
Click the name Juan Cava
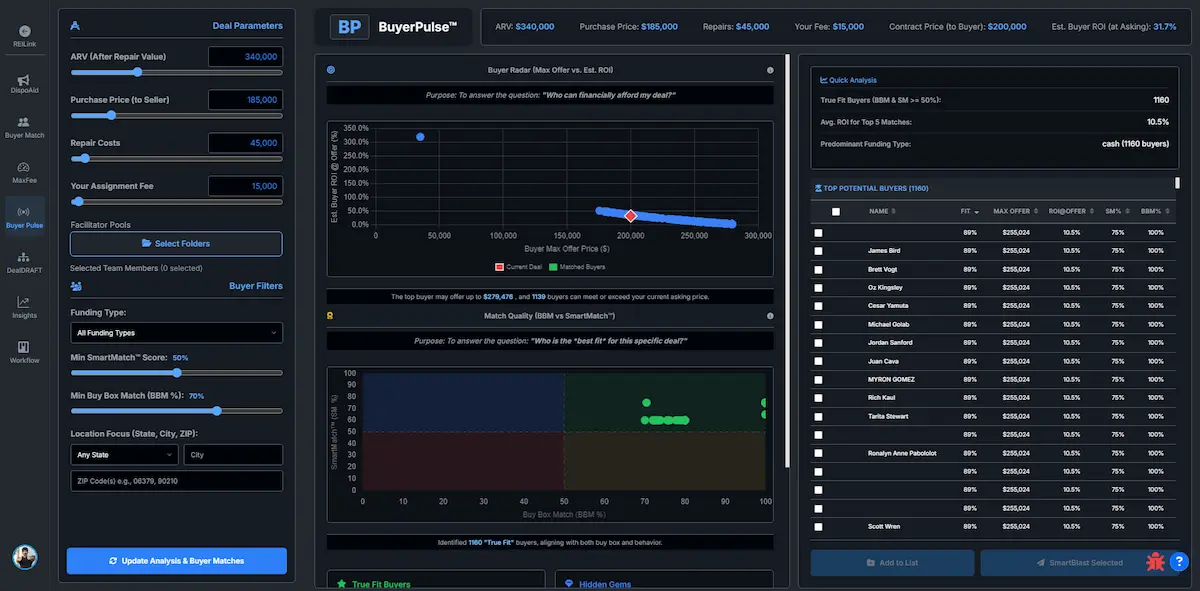pos(884,361)
